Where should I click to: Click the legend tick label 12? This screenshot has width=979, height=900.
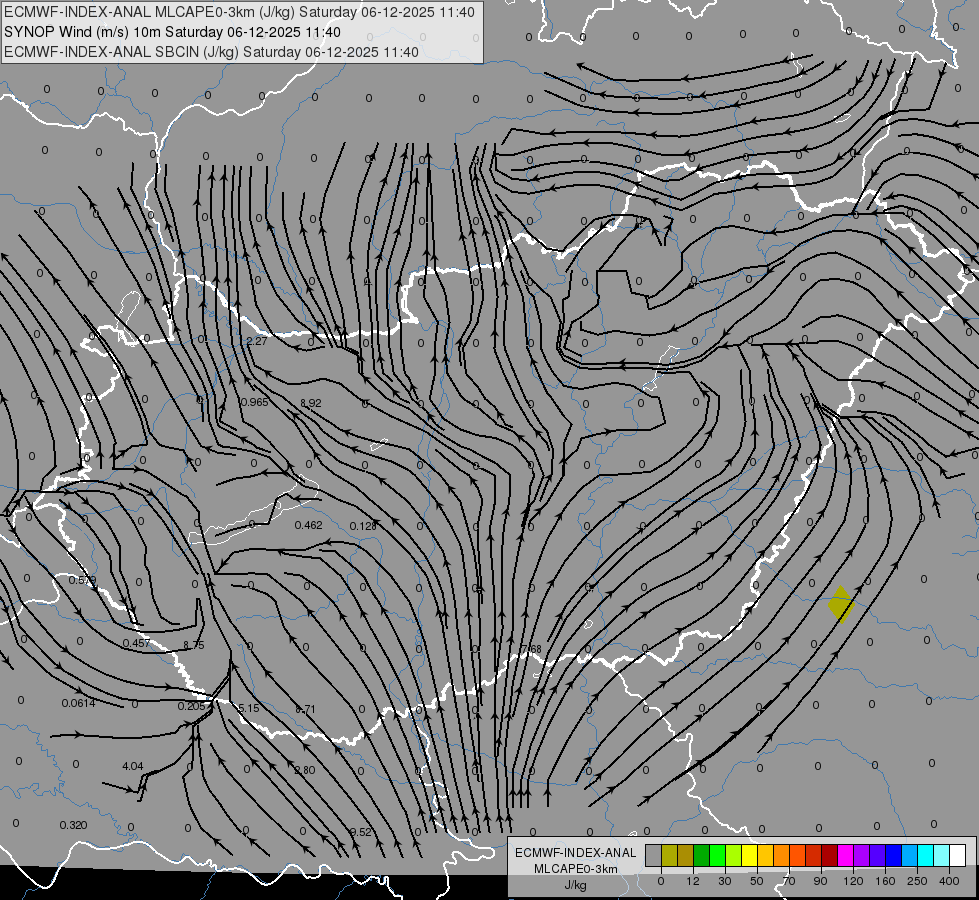[692, 881]
